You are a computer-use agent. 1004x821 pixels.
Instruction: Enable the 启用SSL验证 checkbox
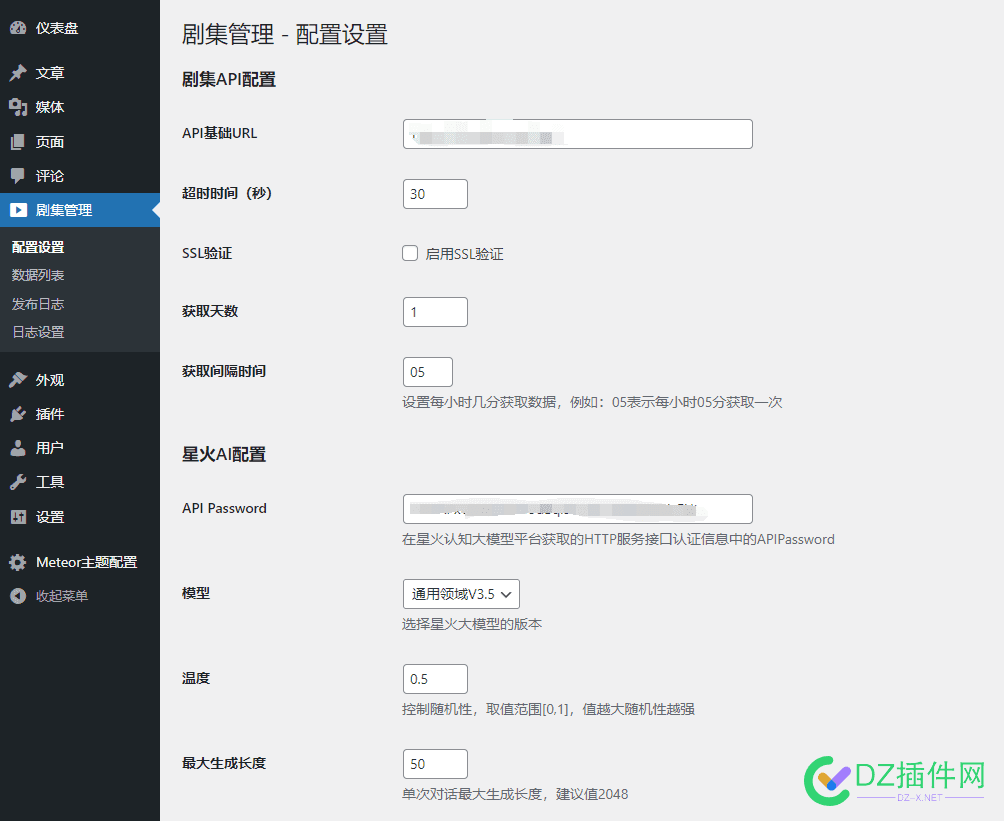(x=410, y=253)
